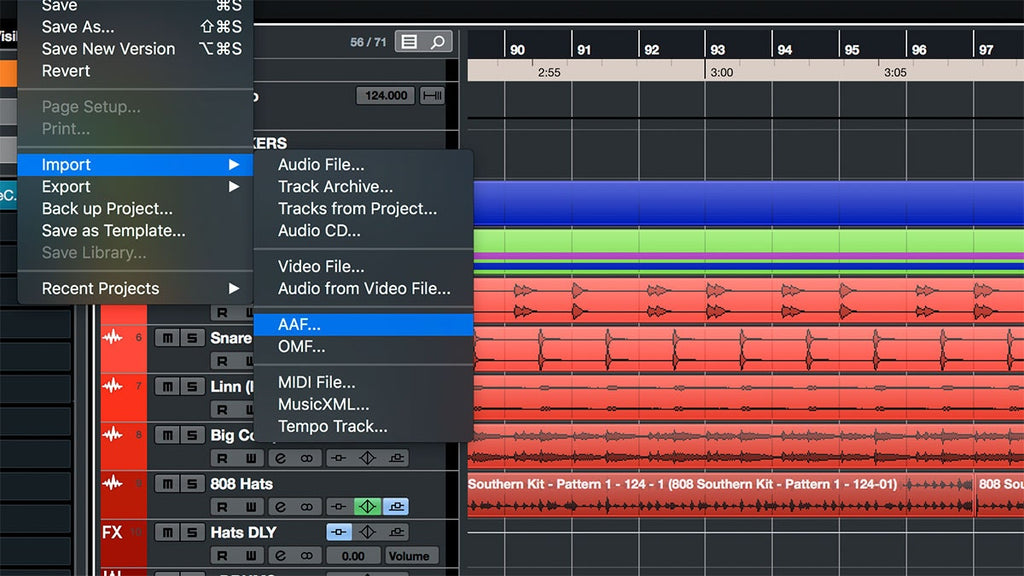Open the Volume parameter dropdown on Hats DLY

pos(409,556)
